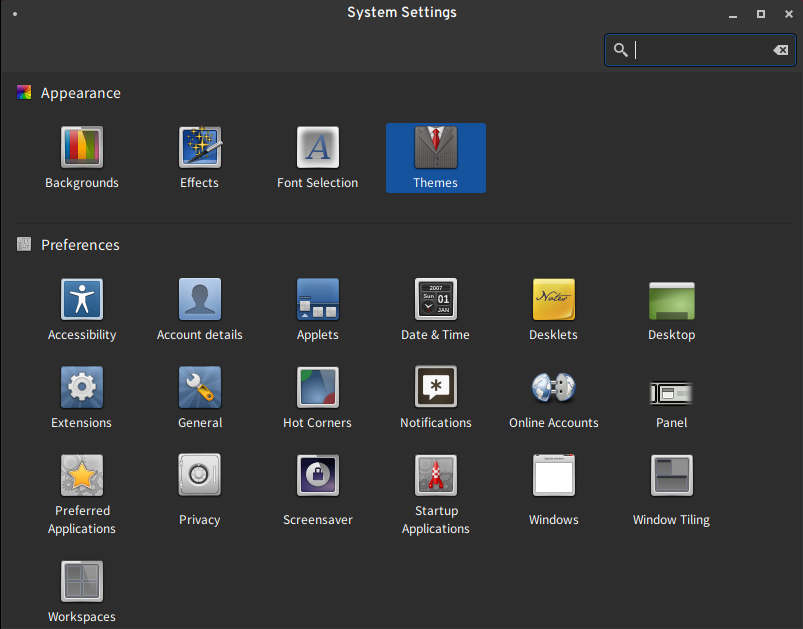Screen dimensions: 803x629
Task: Open Accessibility preferences
Action: tap(82, 300)
